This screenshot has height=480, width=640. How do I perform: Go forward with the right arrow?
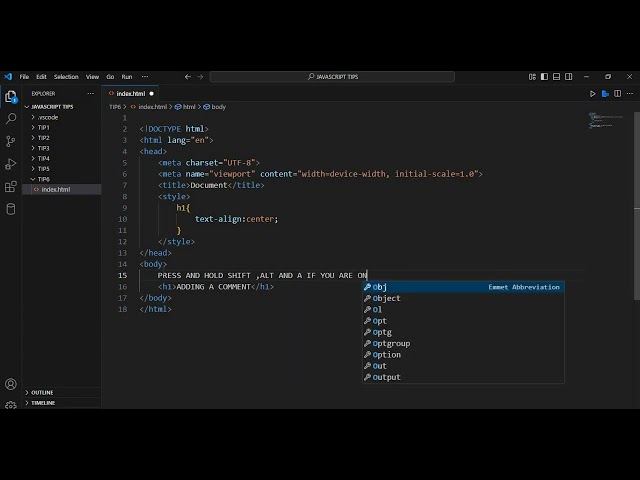(200, 77)
